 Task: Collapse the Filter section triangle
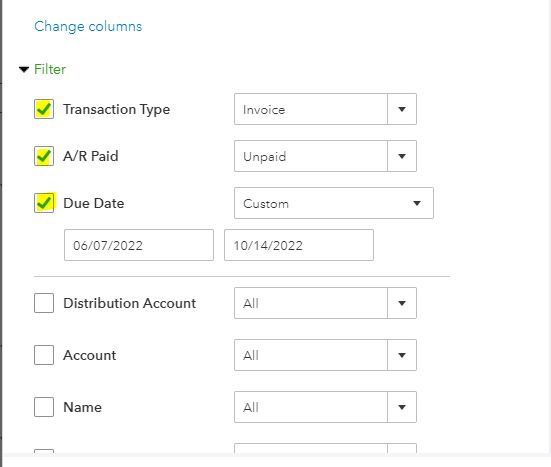[24, 69]
